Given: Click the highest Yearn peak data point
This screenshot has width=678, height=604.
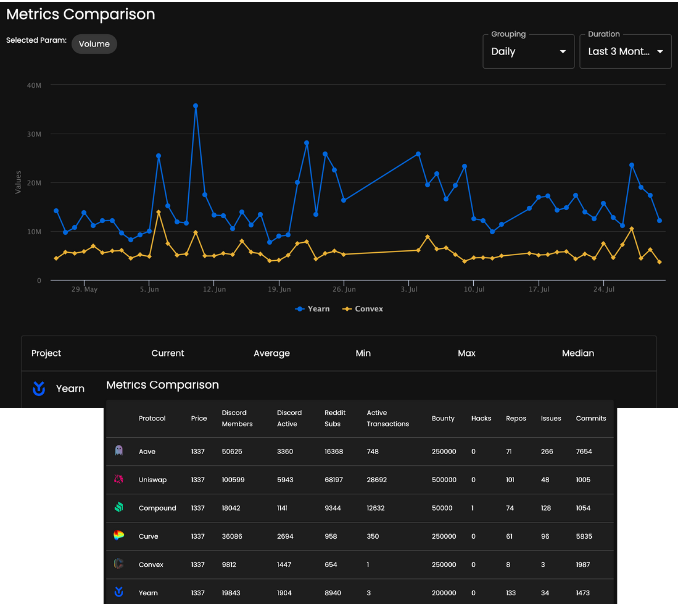Looking at the screenshot, I should click(x=195, y=105).
